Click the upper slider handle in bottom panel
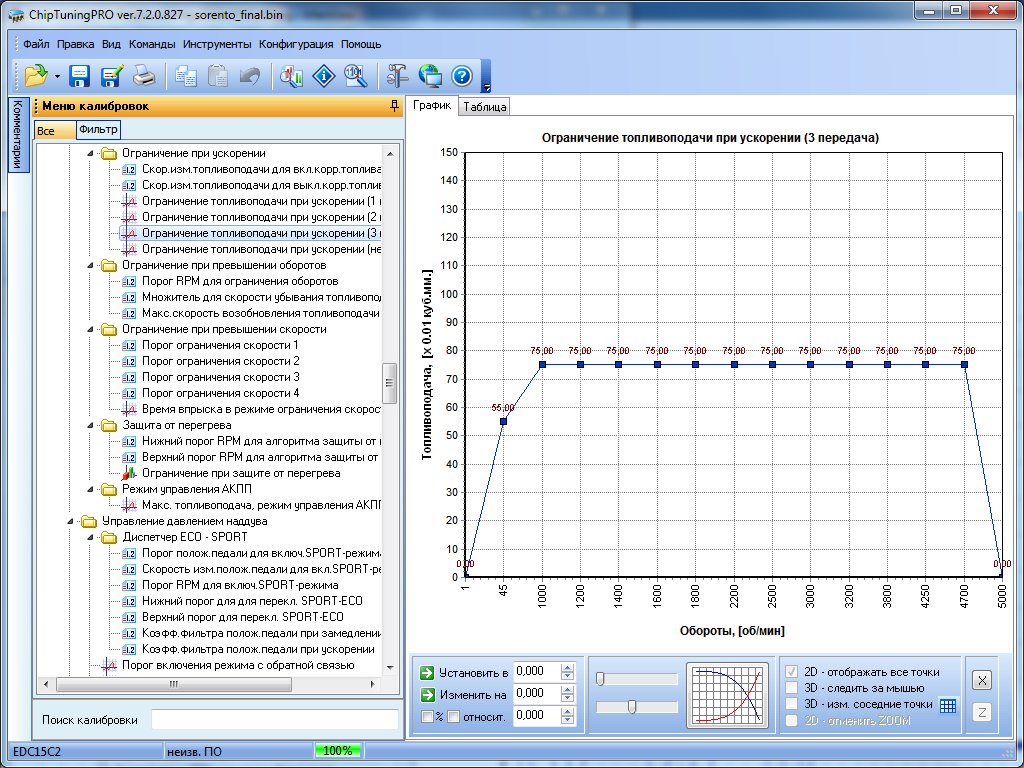 [x=600, y=679]
